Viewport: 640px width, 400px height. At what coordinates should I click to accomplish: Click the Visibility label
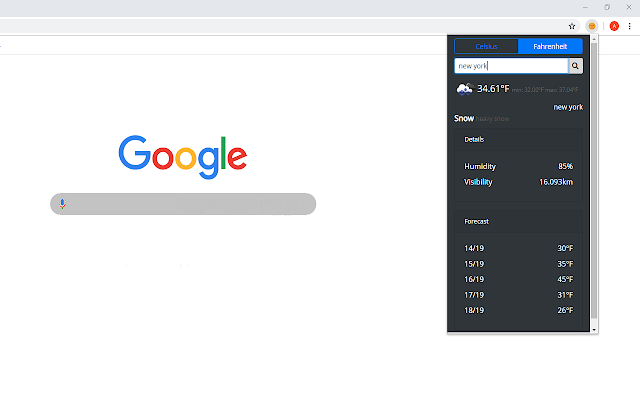[478, 182]
